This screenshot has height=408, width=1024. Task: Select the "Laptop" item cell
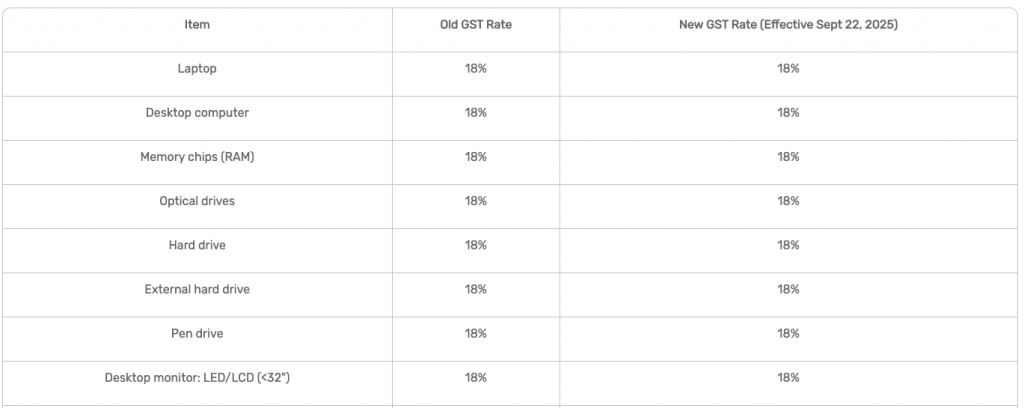[197, 69]
